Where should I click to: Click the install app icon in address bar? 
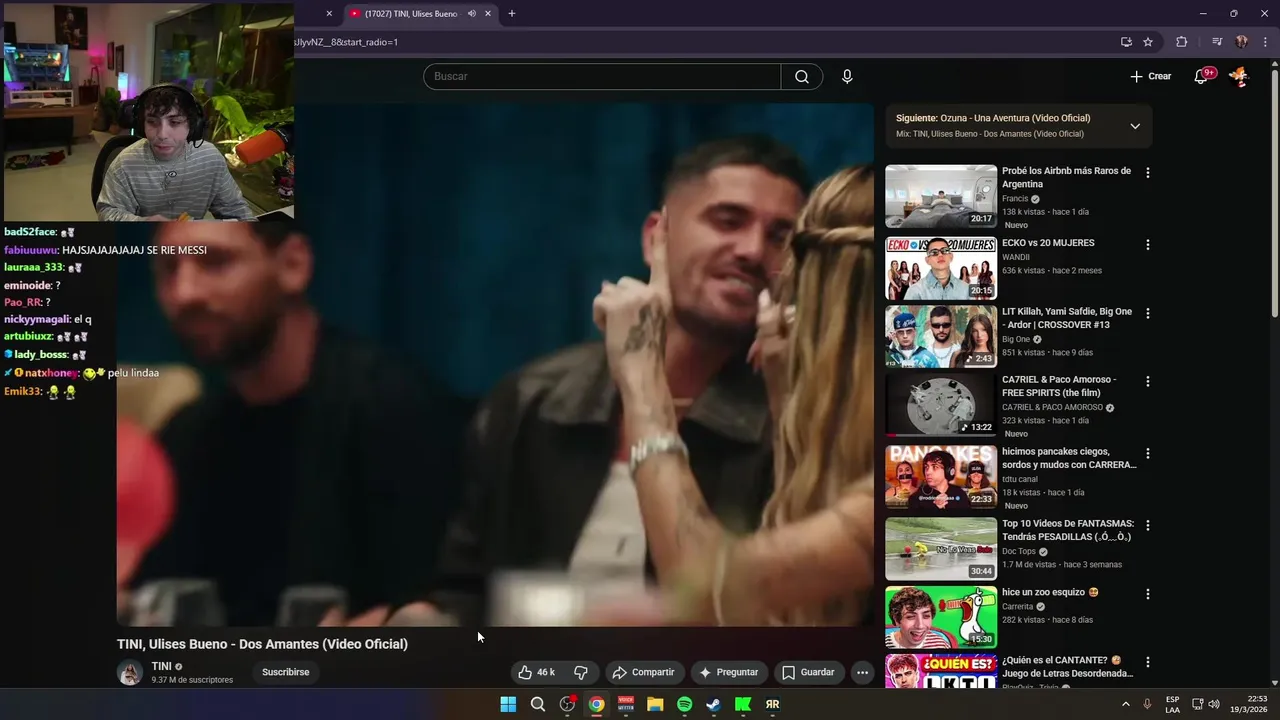[x=1126, y=42]
